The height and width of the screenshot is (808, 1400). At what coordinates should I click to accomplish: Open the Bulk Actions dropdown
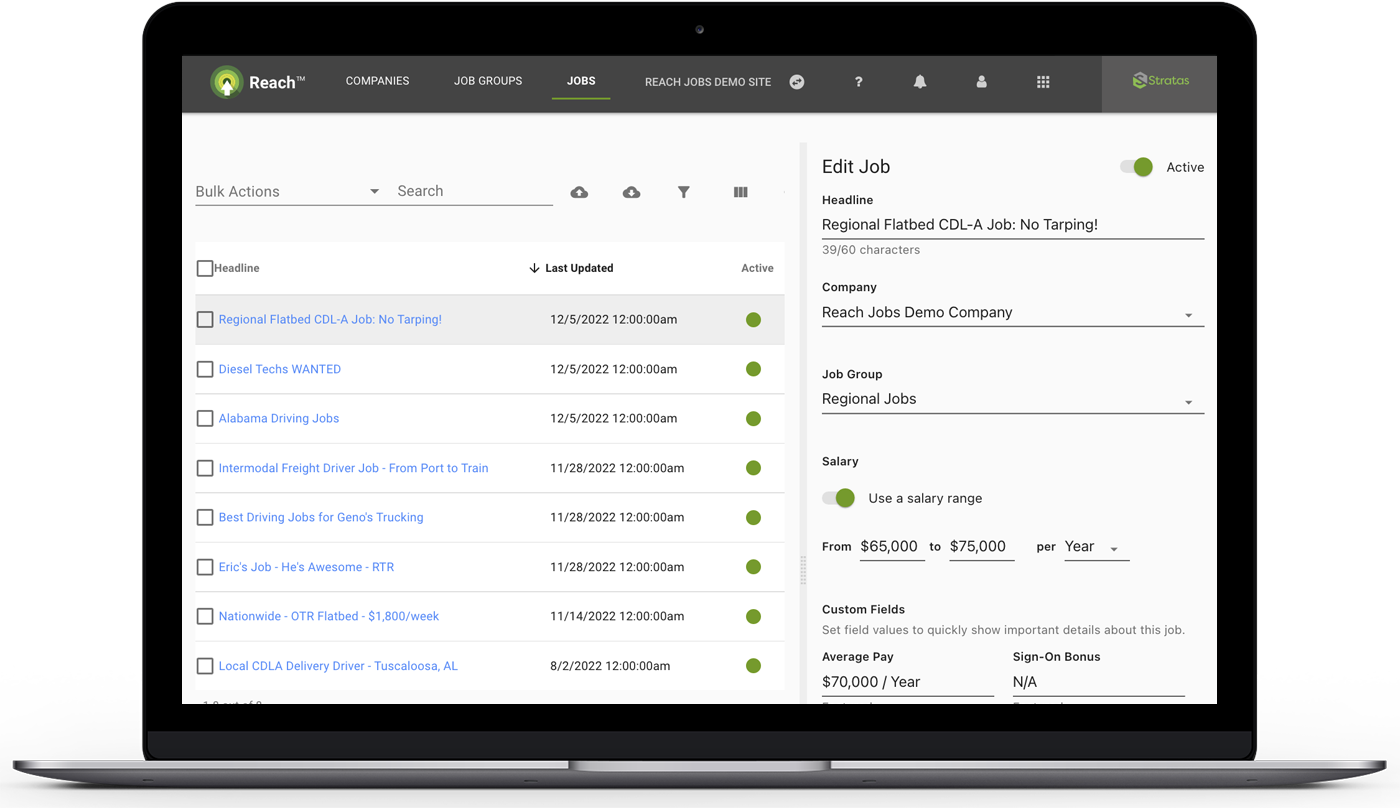pos(288,192)
